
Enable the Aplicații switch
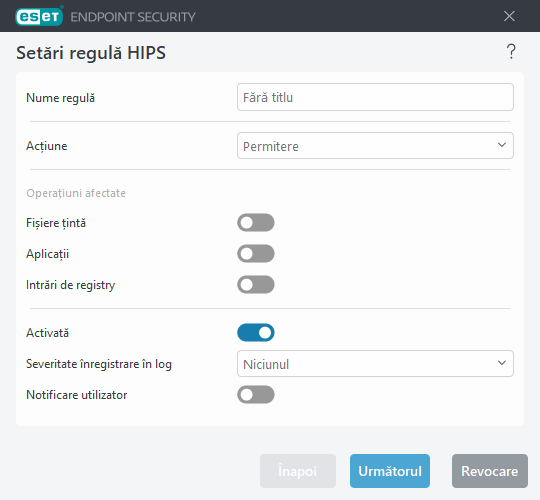[256, 253]
